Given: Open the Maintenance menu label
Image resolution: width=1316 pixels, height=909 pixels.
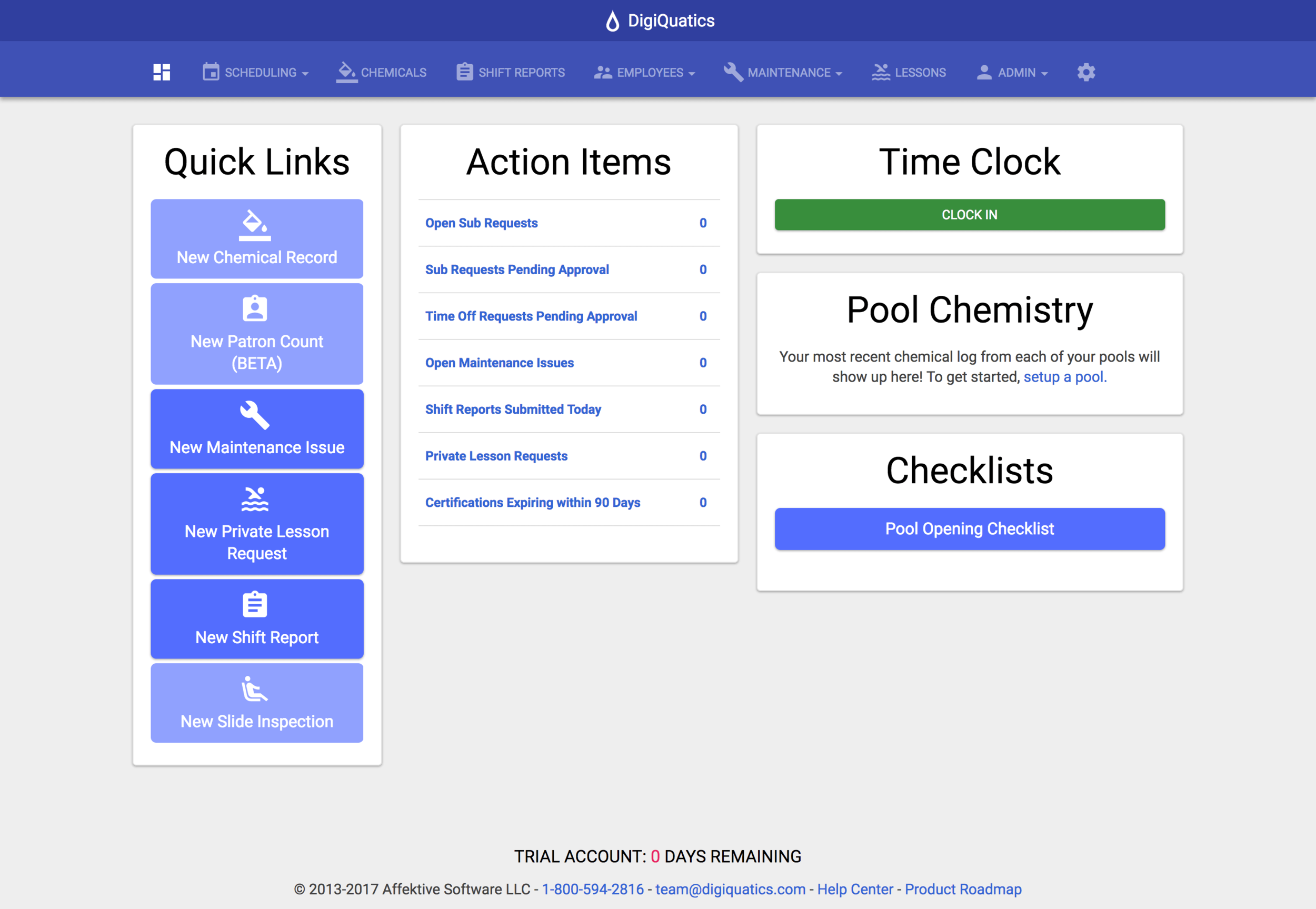Looking at the screenshot, I should click(x=789, y=73).
